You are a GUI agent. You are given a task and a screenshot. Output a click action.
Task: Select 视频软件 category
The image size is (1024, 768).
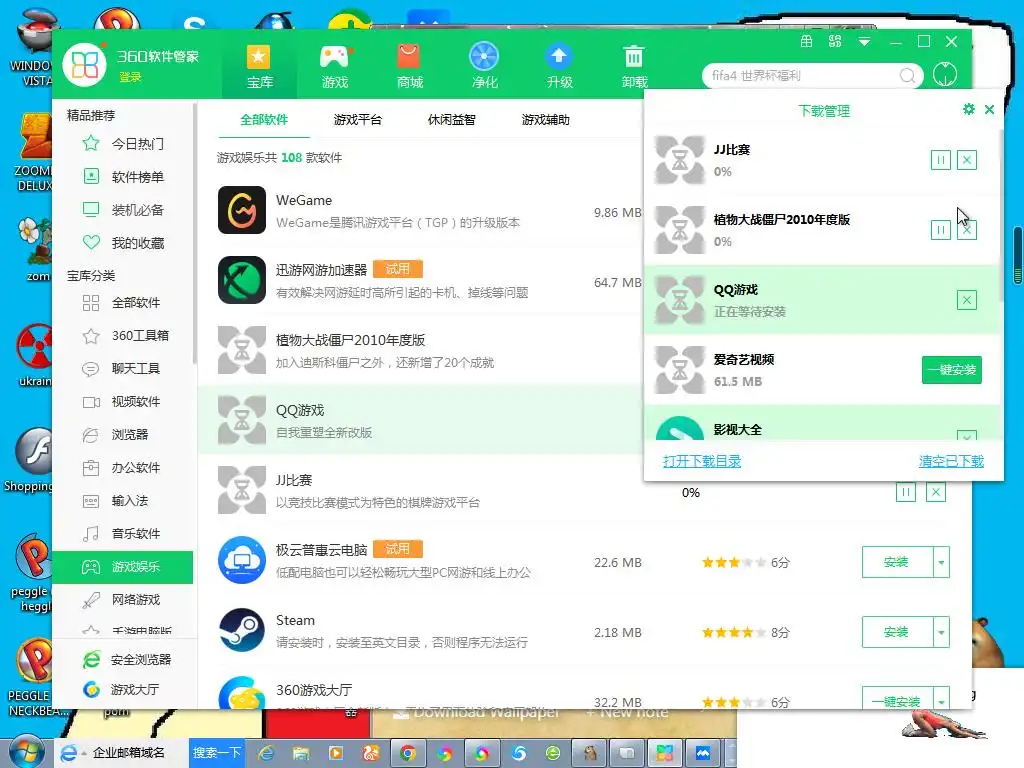tap(123, 402)
